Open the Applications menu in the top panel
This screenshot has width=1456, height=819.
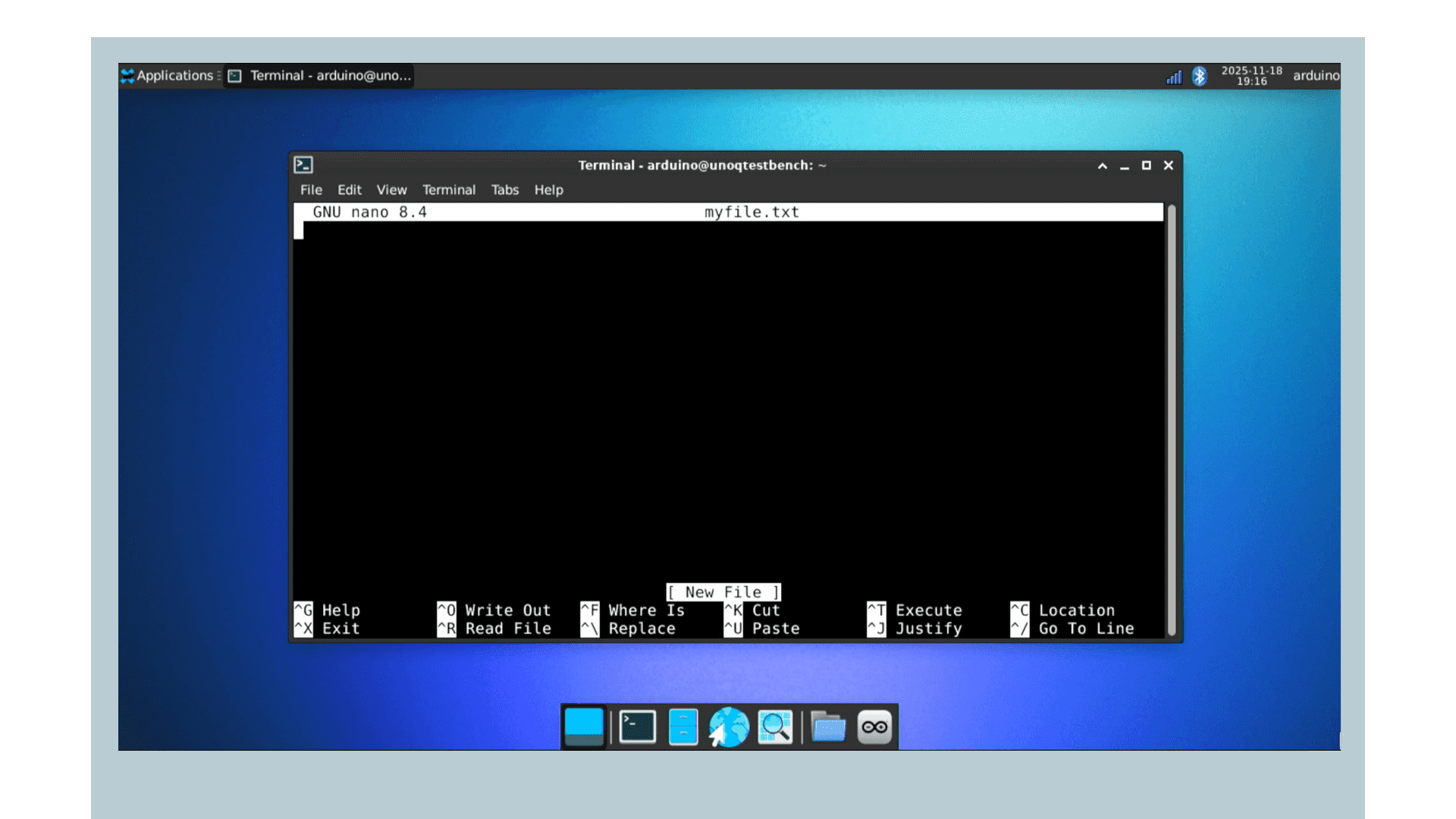point(168,76)
